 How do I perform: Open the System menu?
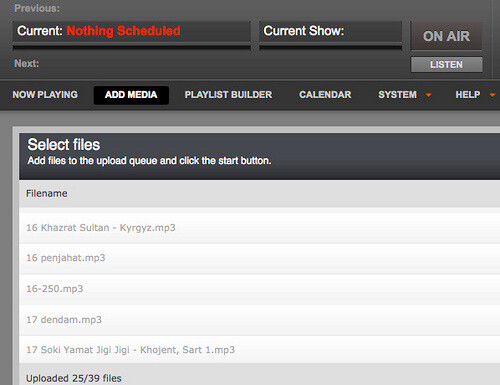[397, 95]
